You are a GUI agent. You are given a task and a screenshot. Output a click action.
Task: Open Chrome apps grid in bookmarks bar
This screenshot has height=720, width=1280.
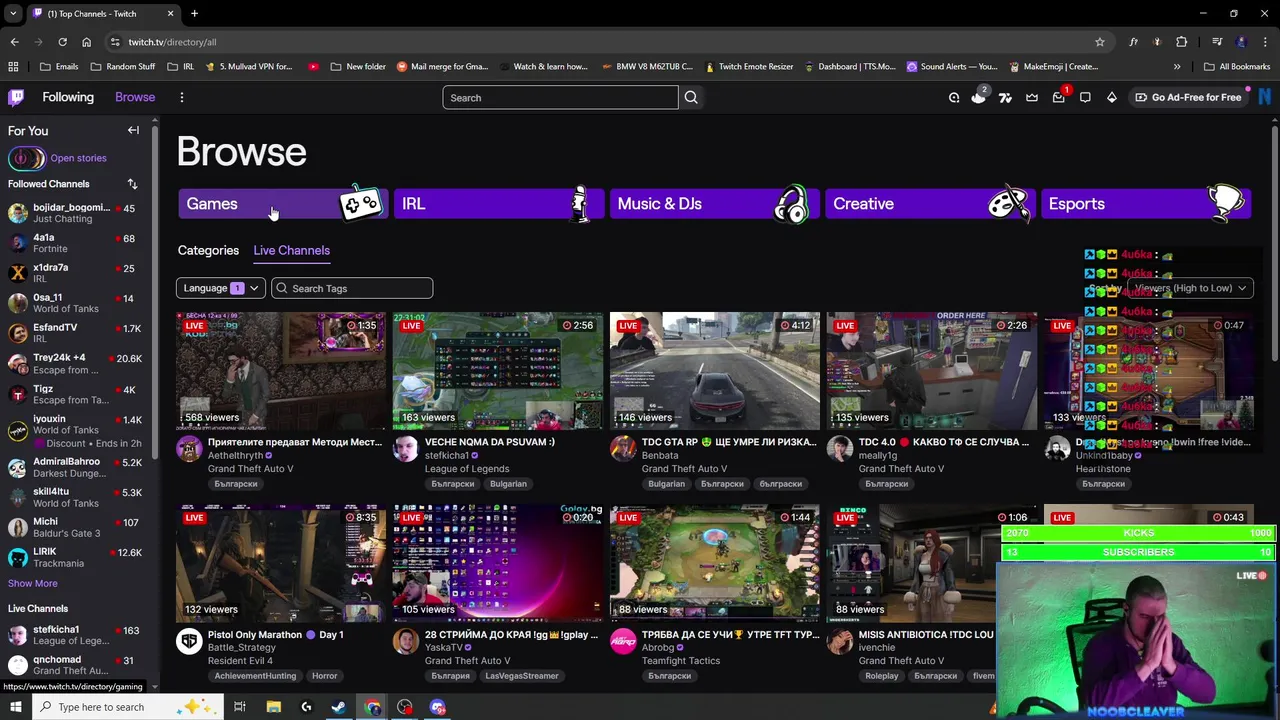point(13,67)
